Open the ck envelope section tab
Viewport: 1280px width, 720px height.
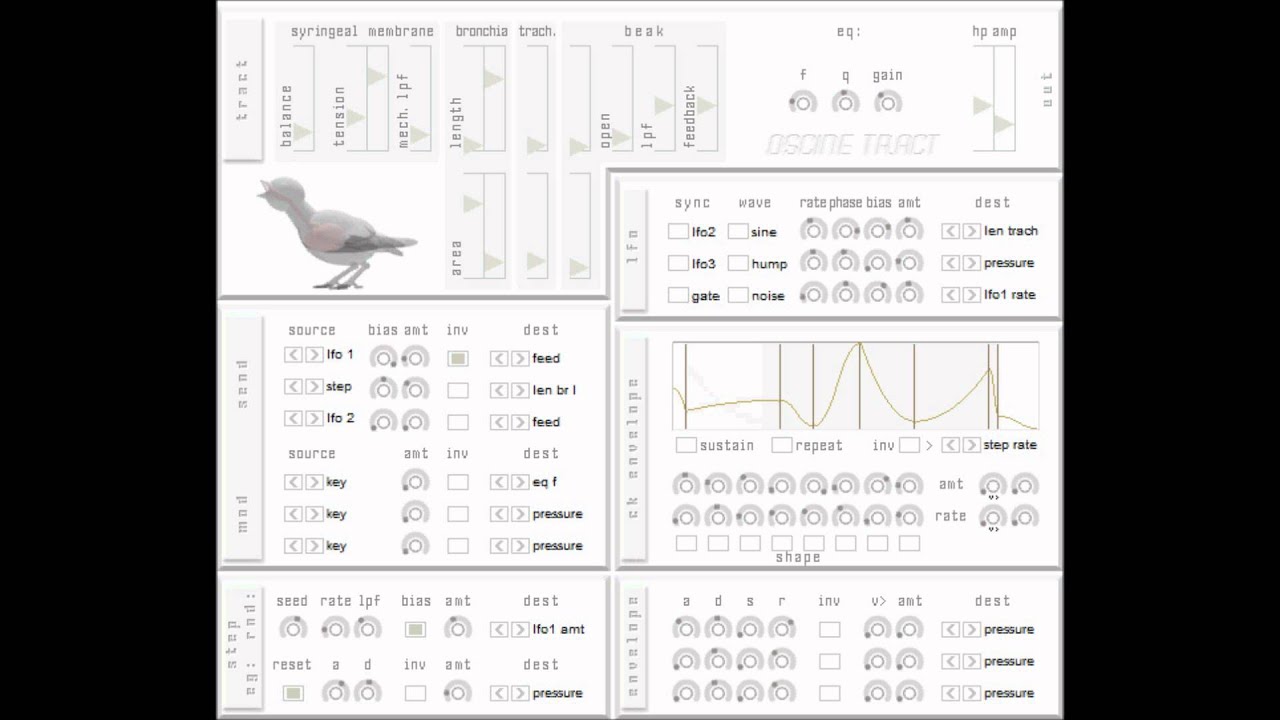coord(633,447)
